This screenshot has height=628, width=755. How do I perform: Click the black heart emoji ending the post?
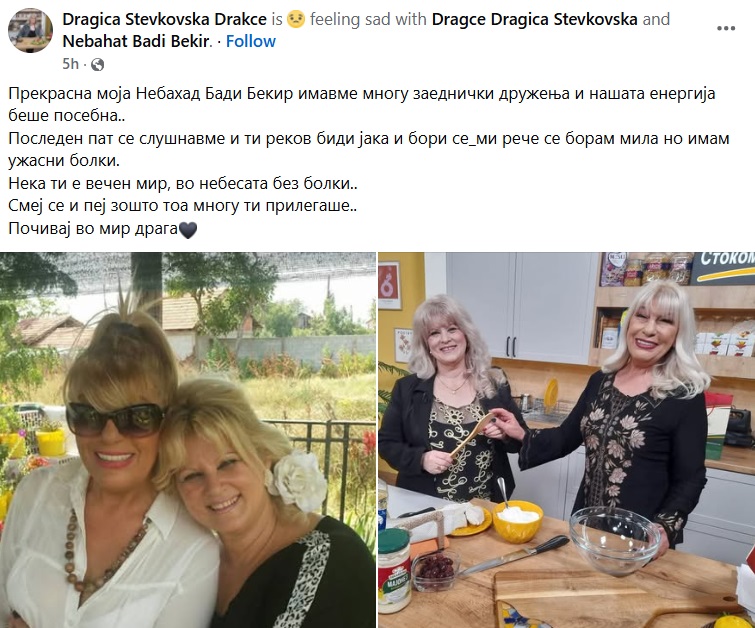point(188,229)
